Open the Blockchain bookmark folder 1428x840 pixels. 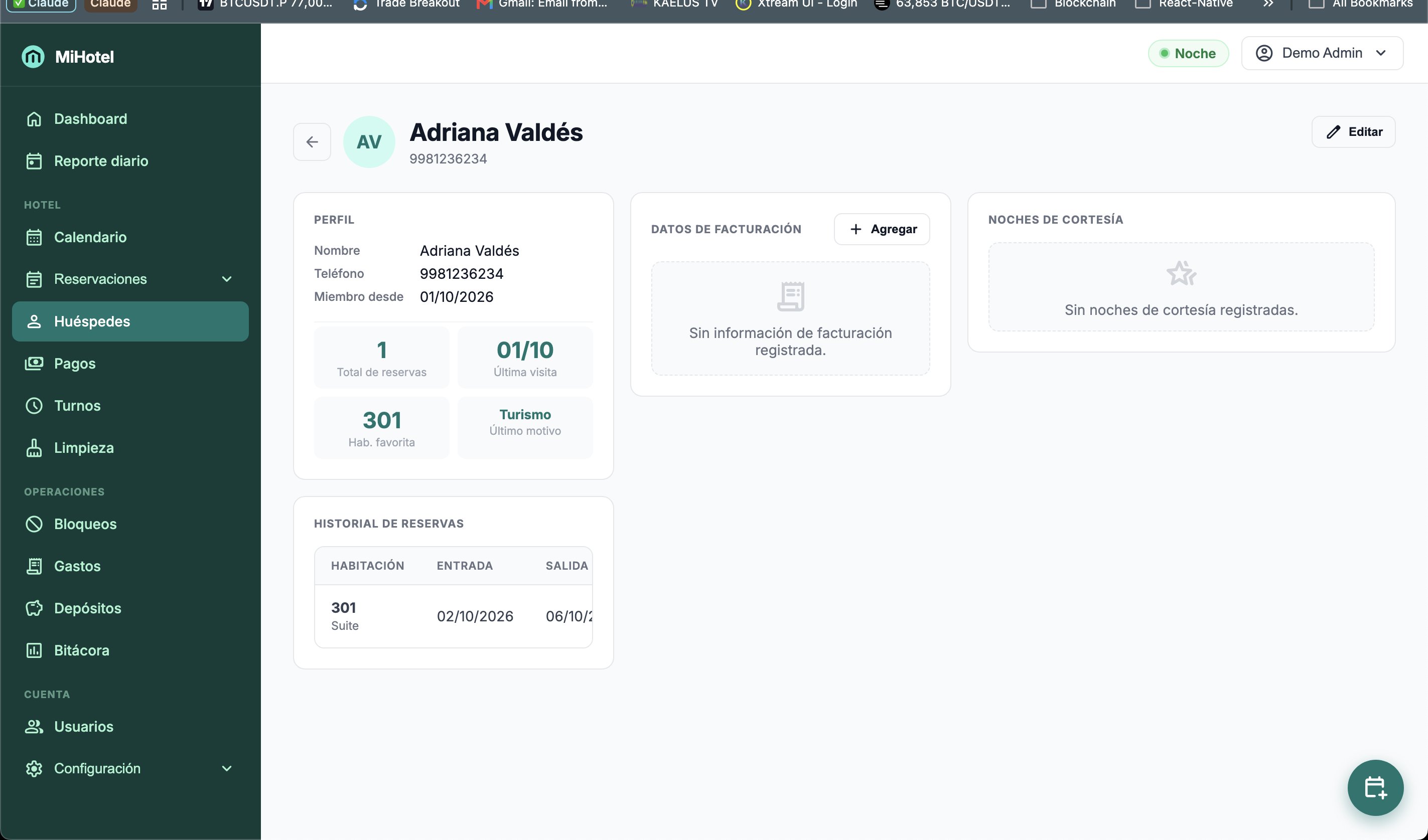(x=1073, y=4)
